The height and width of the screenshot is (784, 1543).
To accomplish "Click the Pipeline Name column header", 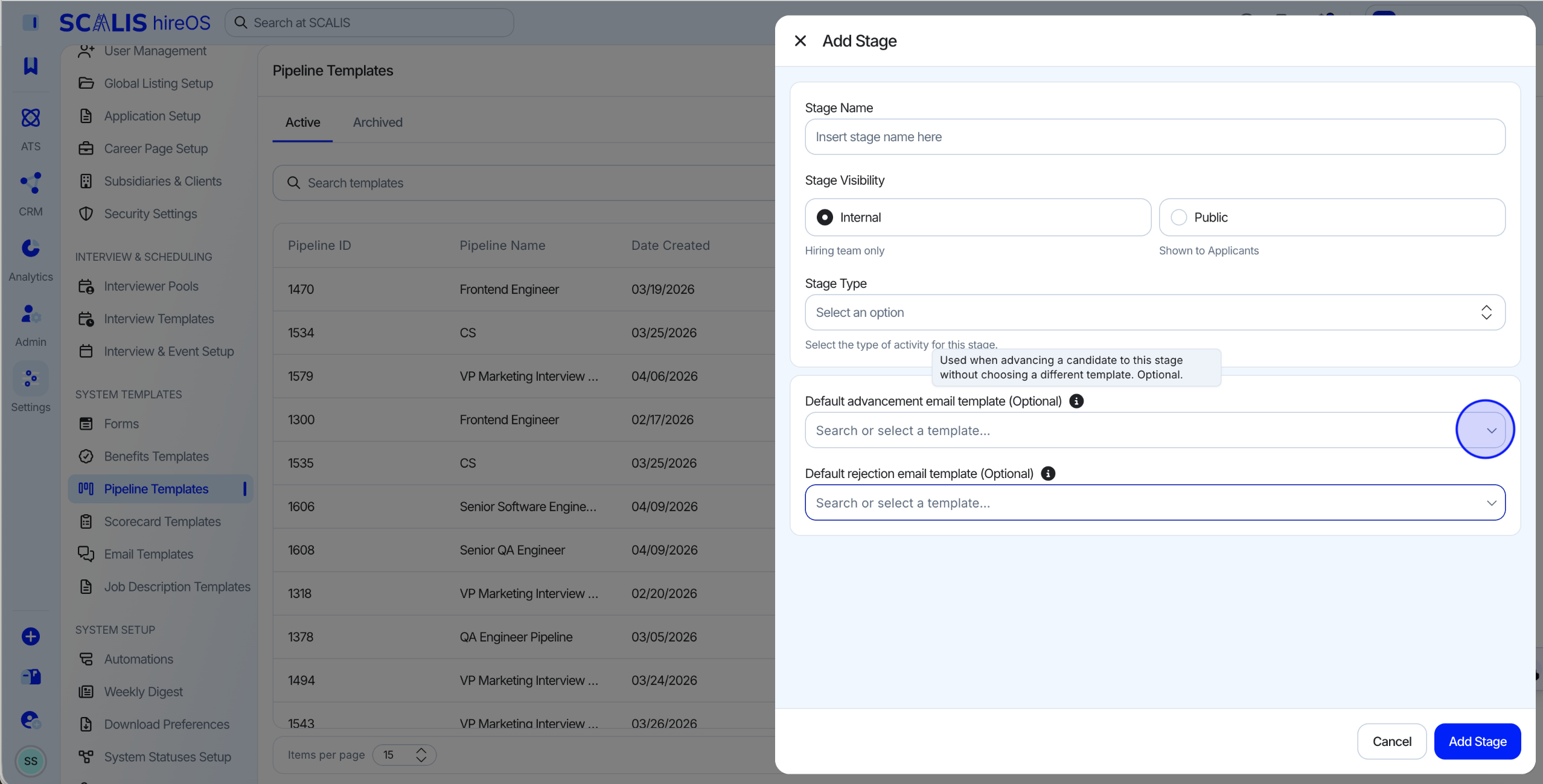I will point(502,245).
